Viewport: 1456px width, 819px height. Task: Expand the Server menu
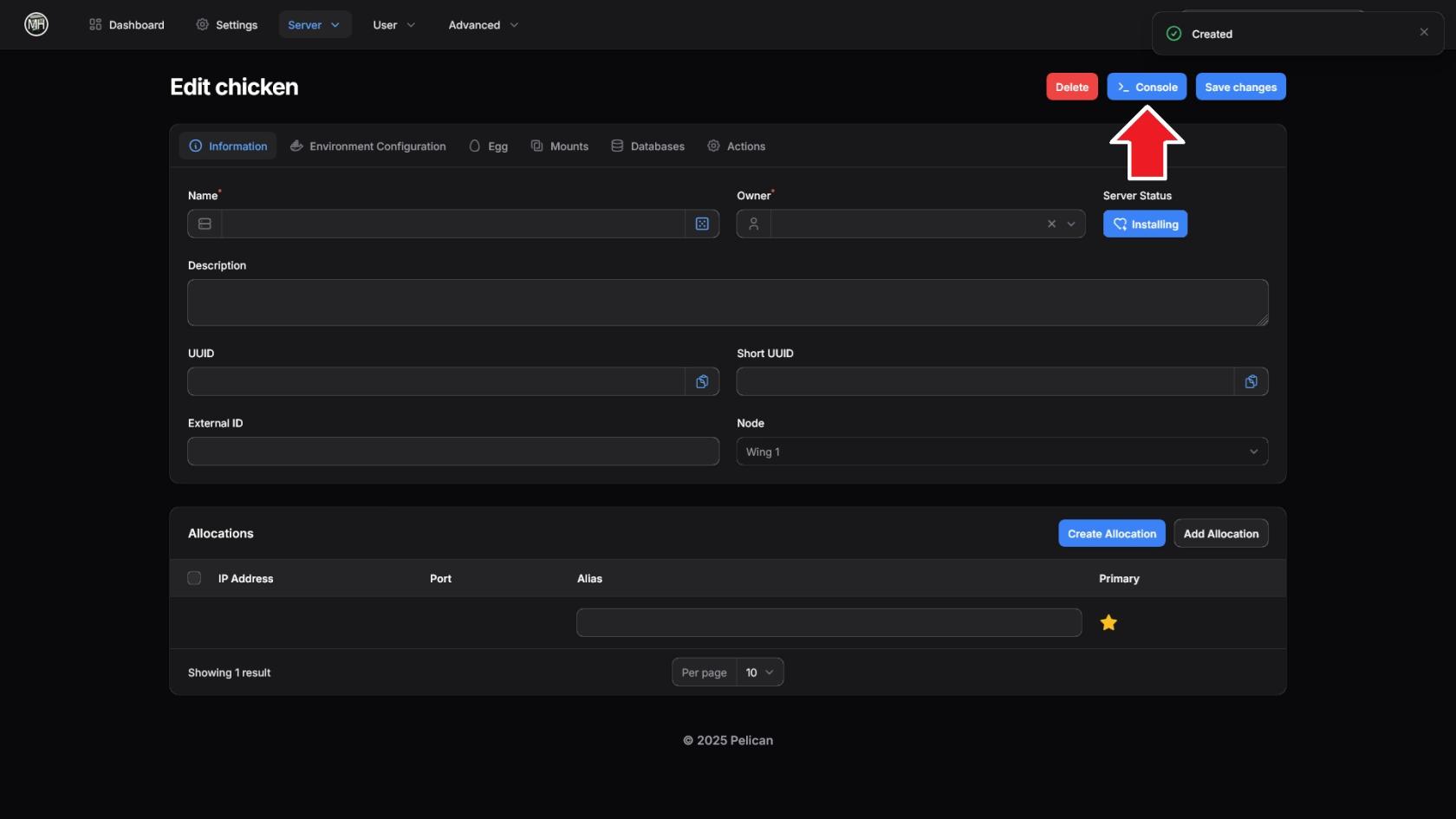coord(315,24)
